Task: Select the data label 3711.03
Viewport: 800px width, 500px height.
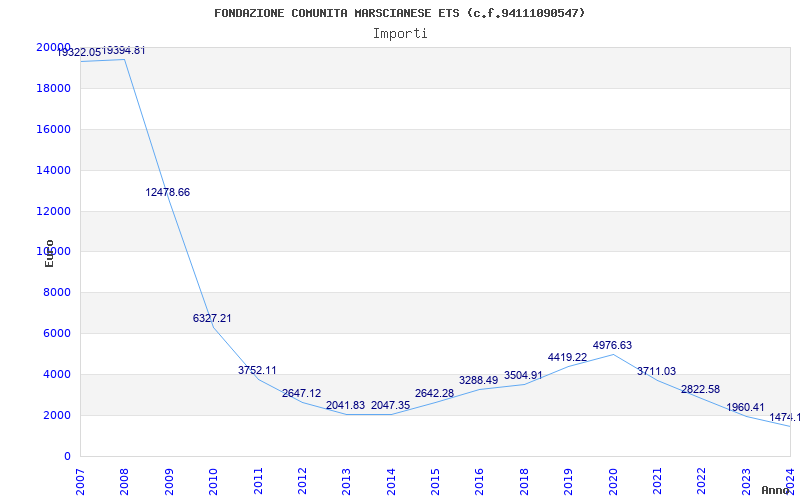Action: (656, 371)
